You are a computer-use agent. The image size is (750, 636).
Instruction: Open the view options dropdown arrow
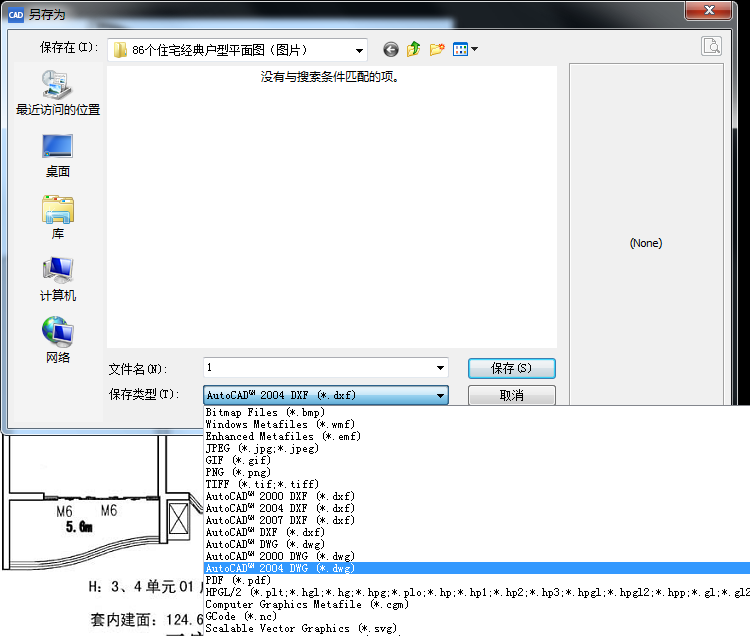tap(474, 49)
